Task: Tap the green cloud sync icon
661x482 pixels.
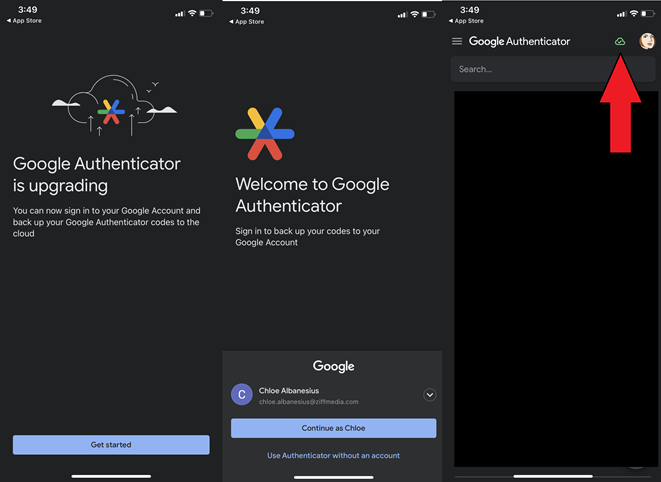Action: coord(620,41)
